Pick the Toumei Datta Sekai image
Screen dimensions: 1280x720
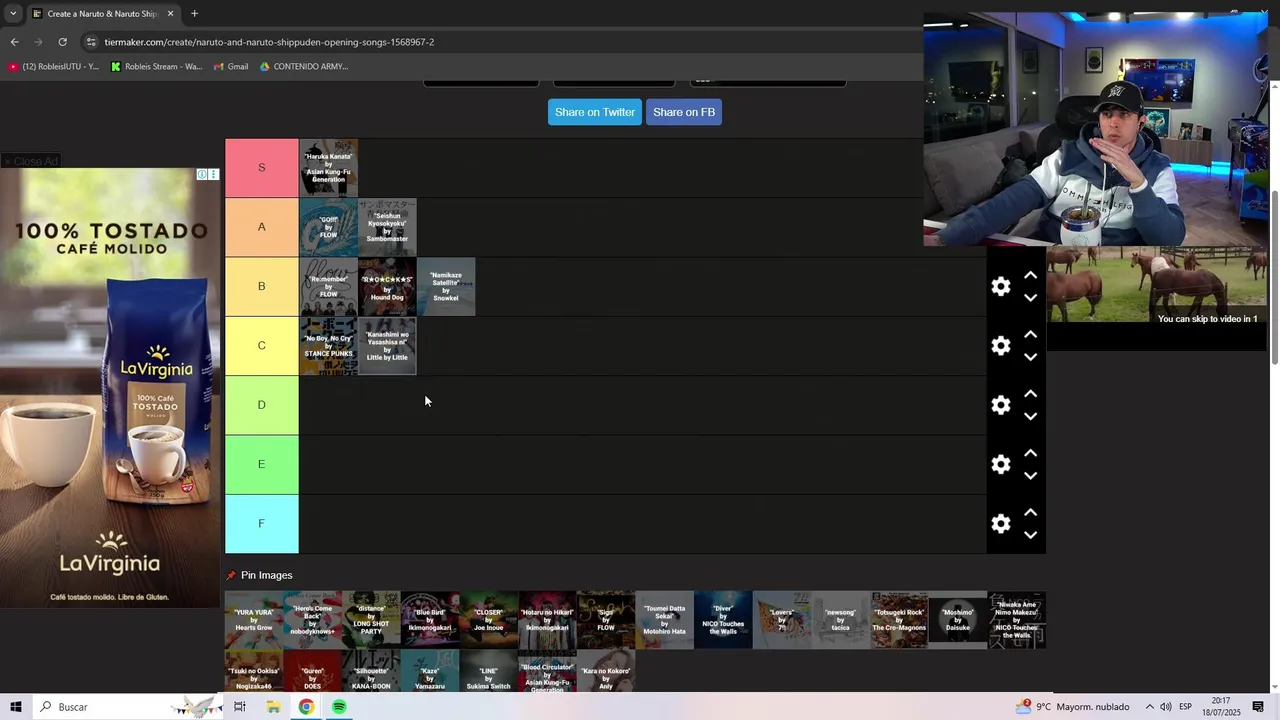(665, 620)
